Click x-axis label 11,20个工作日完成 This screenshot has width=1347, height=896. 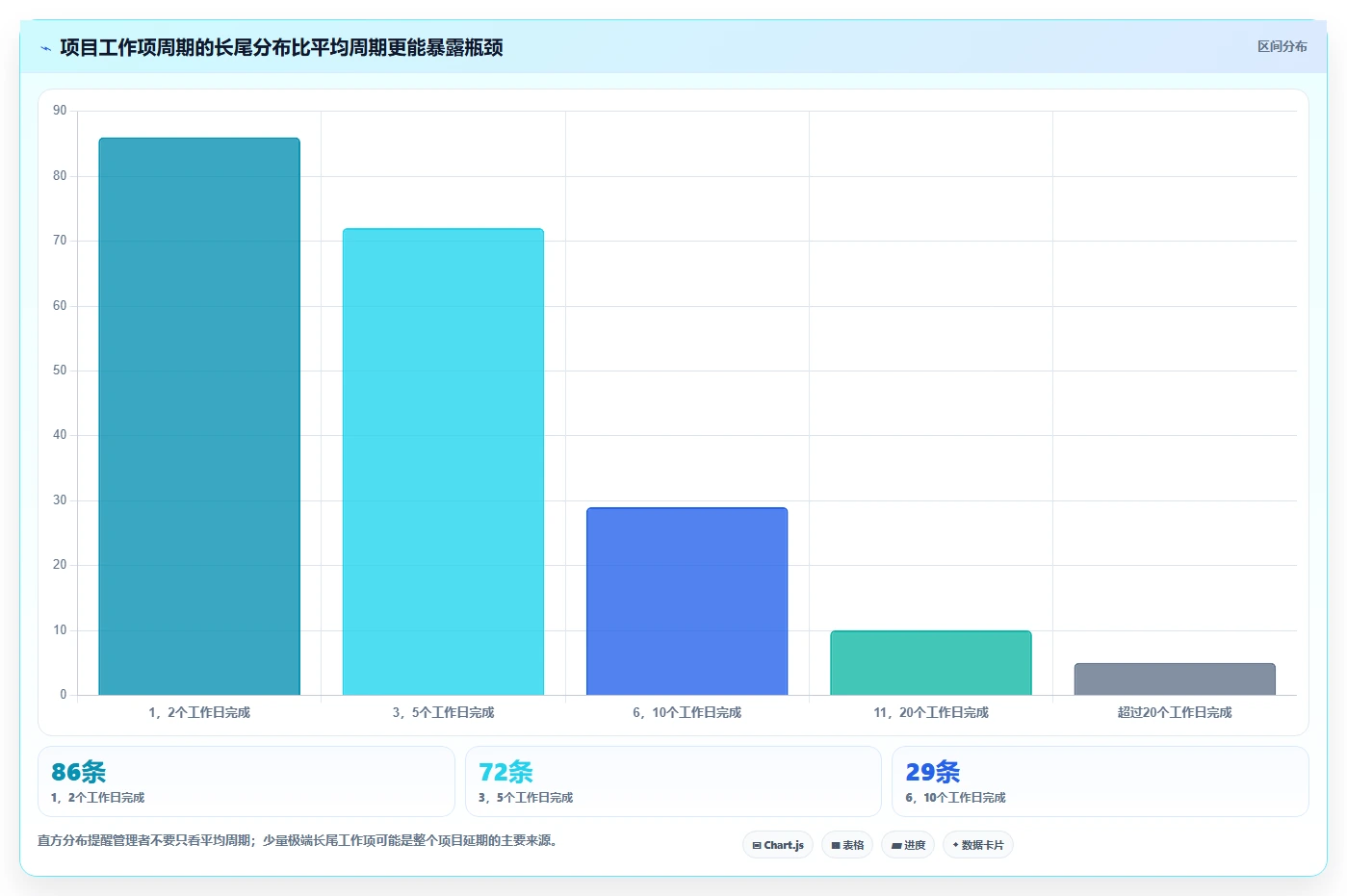(931, 712)
